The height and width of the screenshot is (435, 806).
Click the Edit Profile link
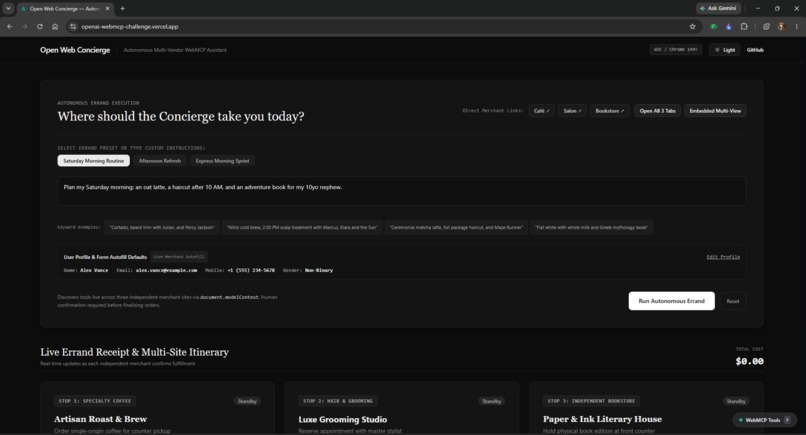pos(723,257)
